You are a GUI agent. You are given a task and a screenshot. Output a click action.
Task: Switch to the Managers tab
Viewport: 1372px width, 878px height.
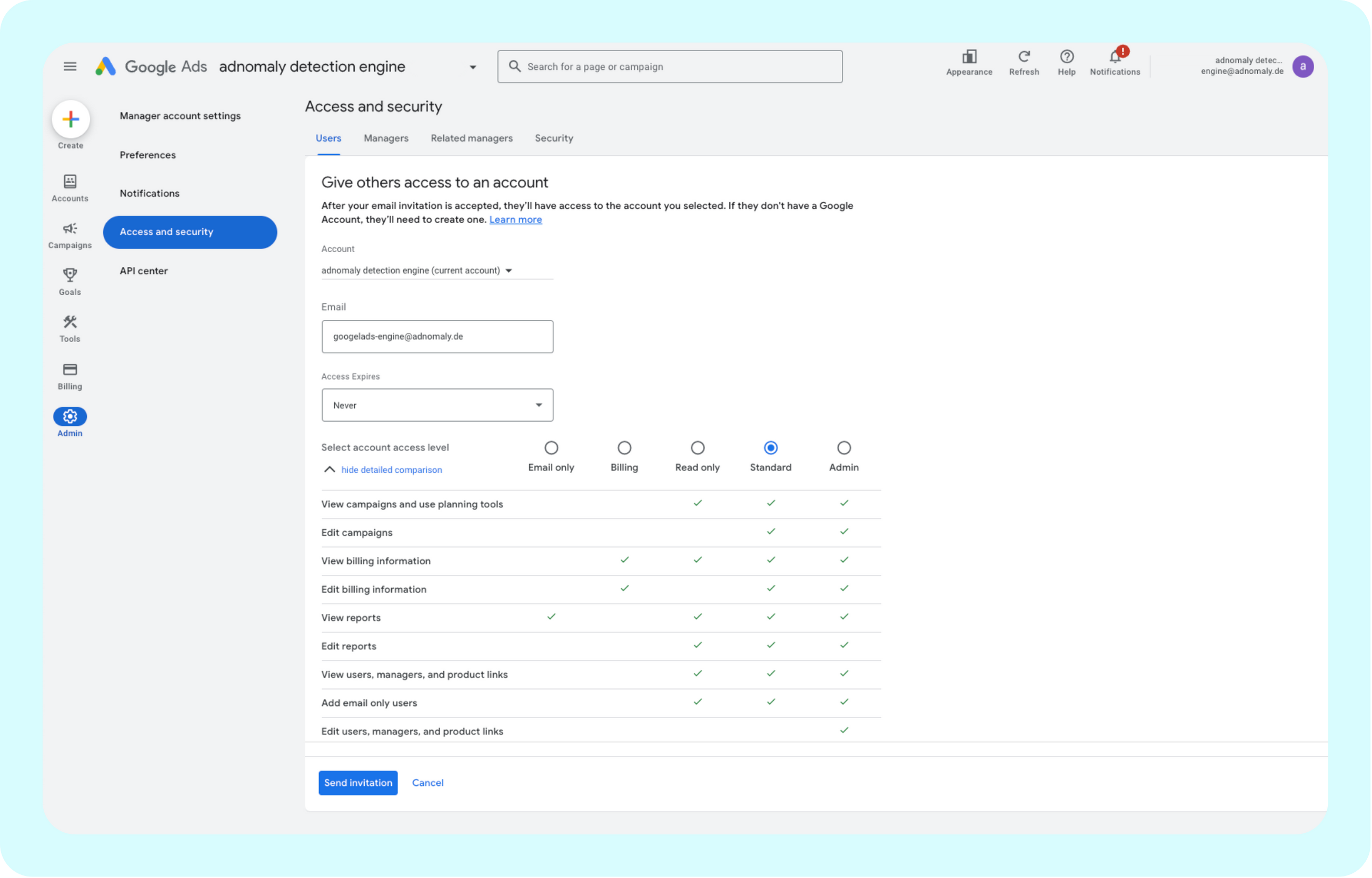click(385, 138)
